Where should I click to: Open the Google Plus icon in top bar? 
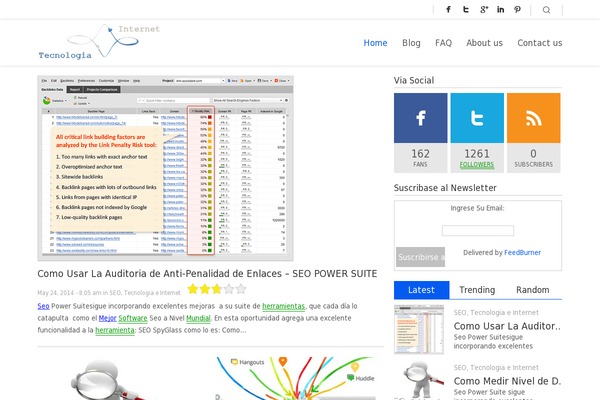click(x=484, y=10)
